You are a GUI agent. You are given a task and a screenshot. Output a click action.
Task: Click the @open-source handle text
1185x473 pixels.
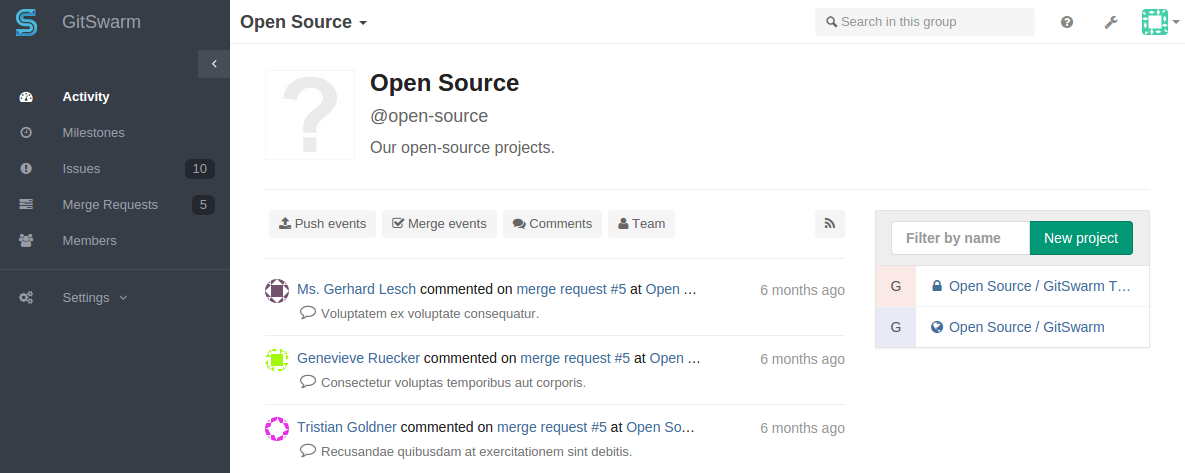coord(429,116)
